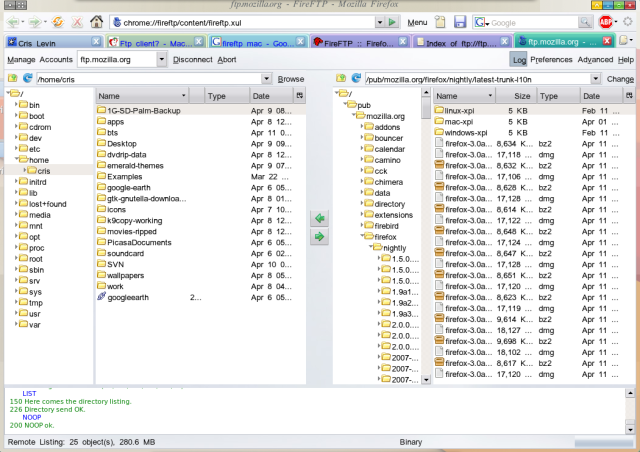The image size is (640, 452).
Task: Refresh the remote directory listing
Action: point(356,78)
